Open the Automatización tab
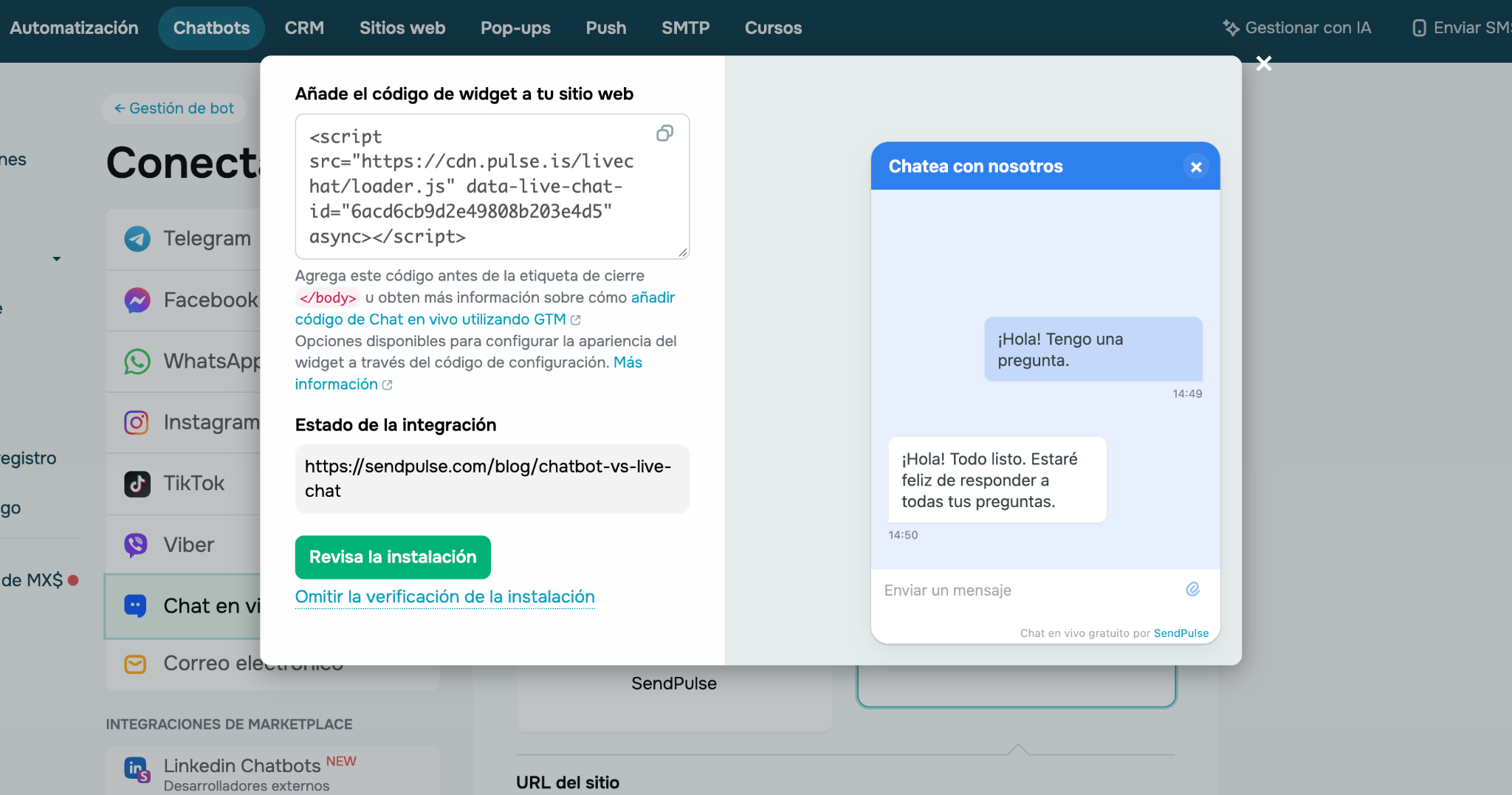 pyautogui.click(x=74, y=28)
